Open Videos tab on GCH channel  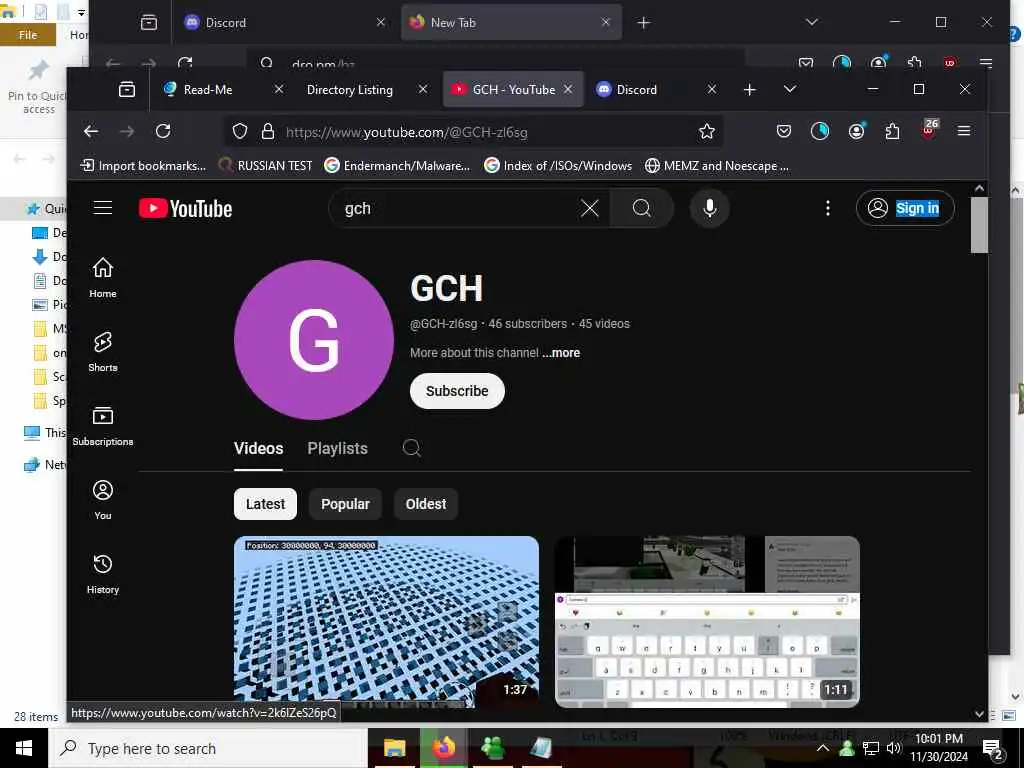point(259,448)
